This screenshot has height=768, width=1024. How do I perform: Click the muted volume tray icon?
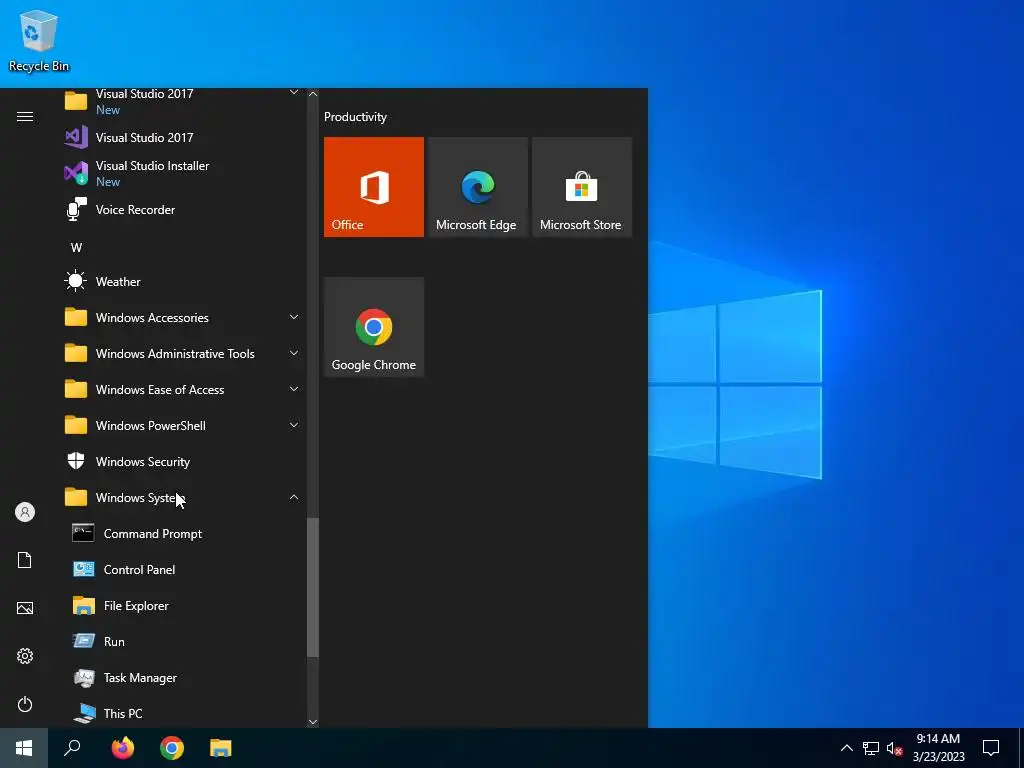[894, 748]
